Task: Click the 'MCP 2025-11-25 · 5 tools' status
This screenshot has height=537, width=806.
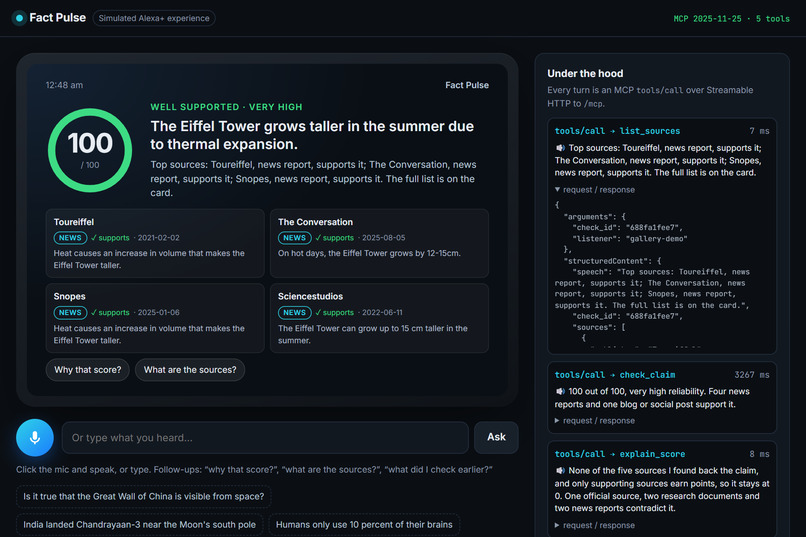Action: (x=731, y=18)
